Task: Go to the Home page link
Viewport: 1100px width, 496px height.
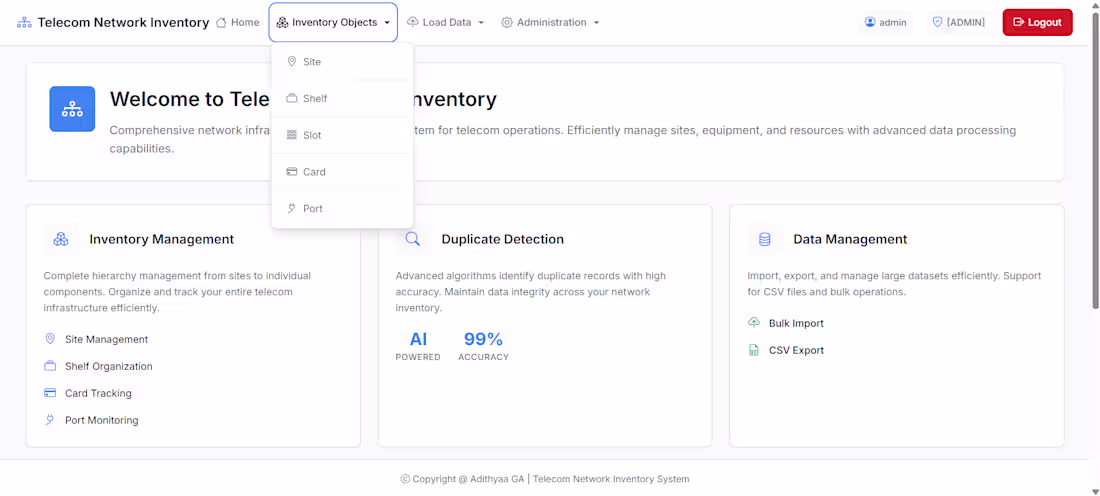Action: (x=238, y=22)
